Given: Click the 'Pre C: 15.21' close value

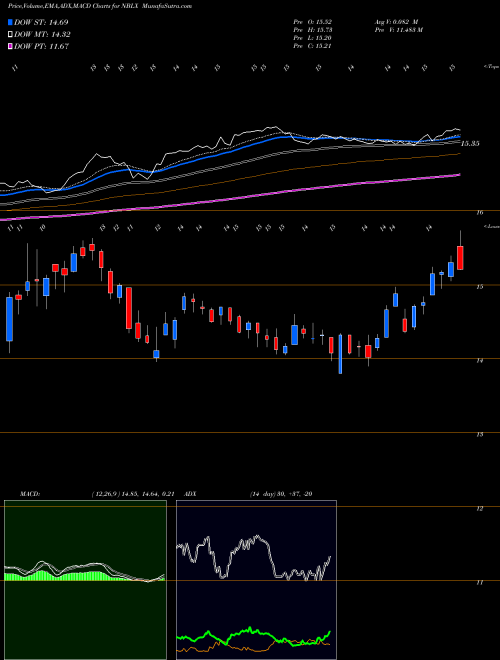Looking at the screenshot, I should (x=313, y=46).
